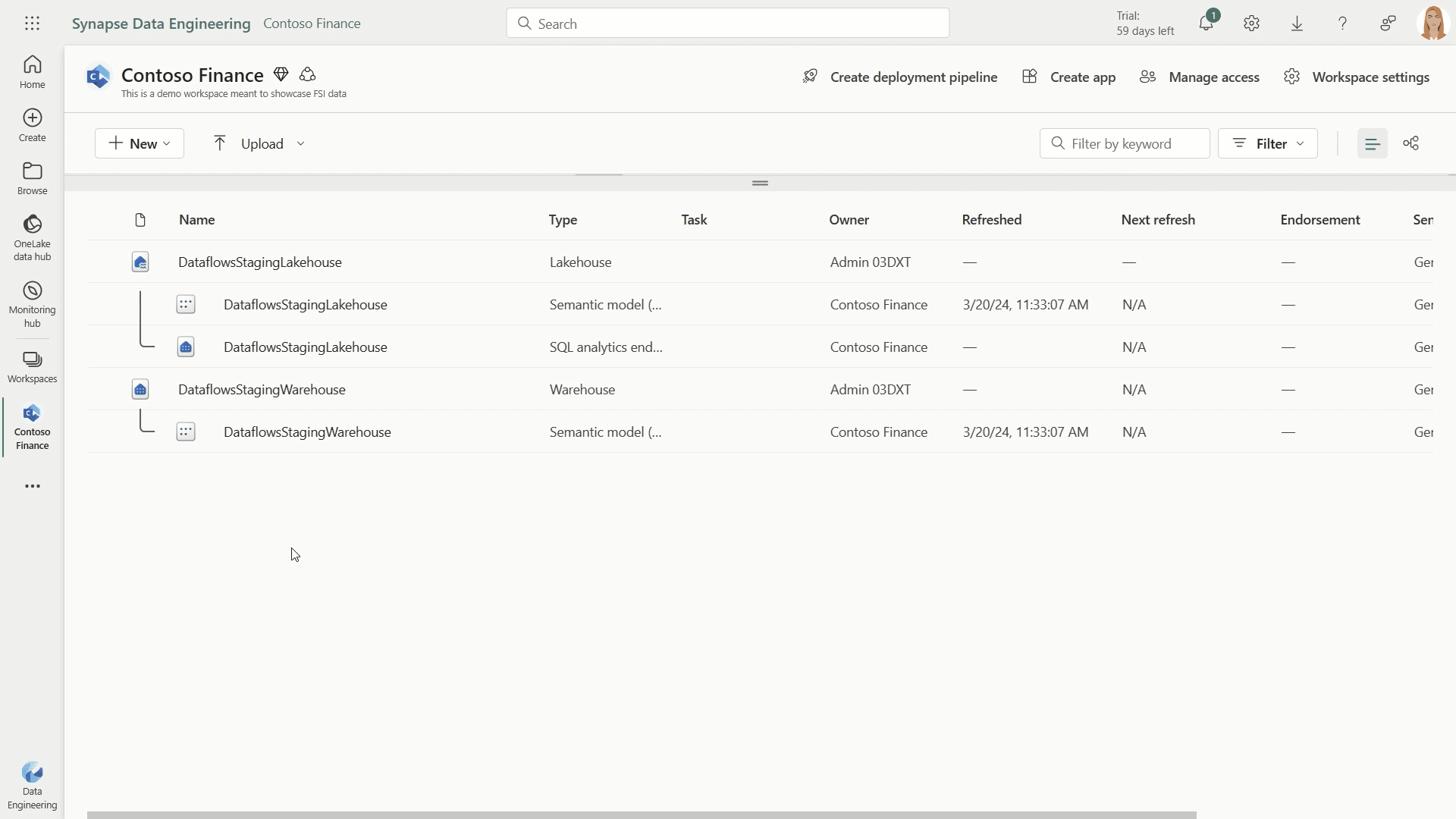
Task: Click the workspace description text
Action: click(x=234, y=94)
